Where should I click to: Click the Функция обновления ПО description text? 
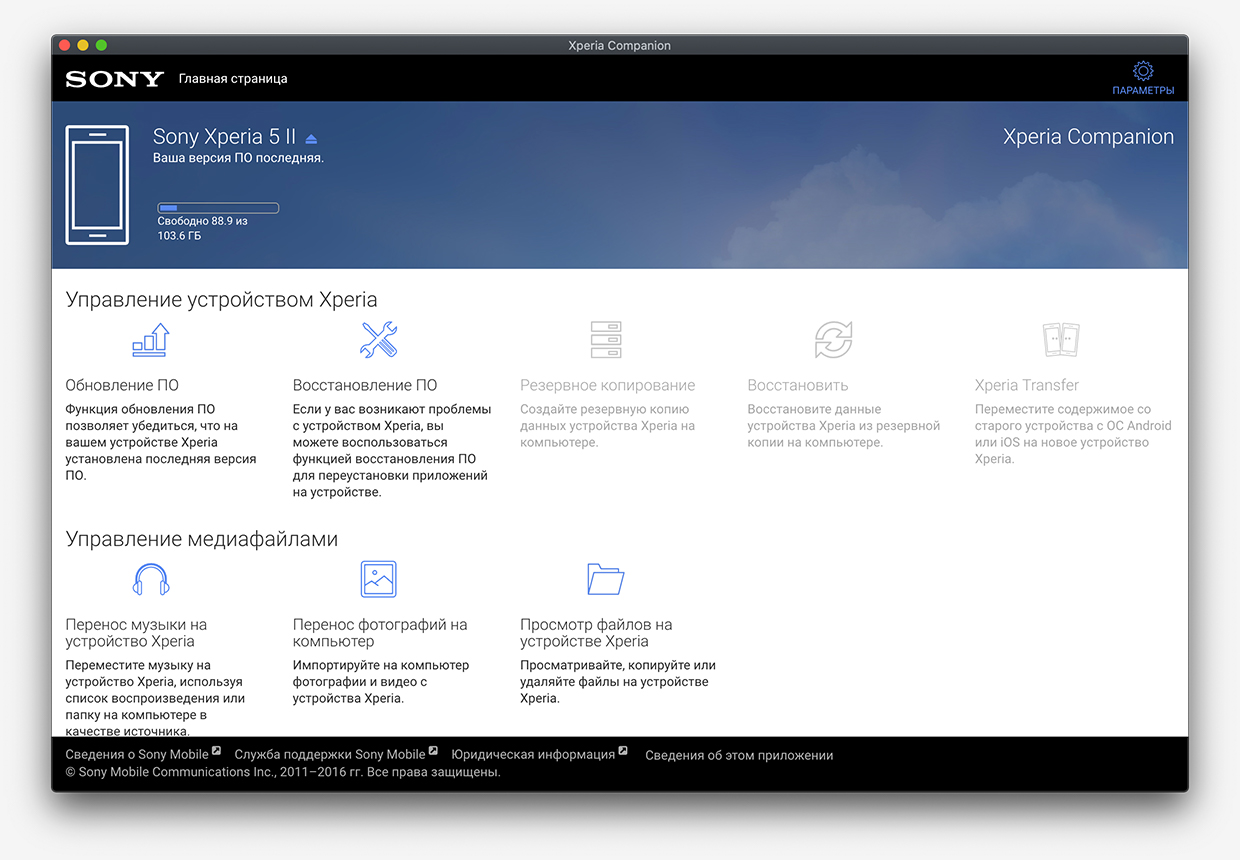[x=161, y=442]
